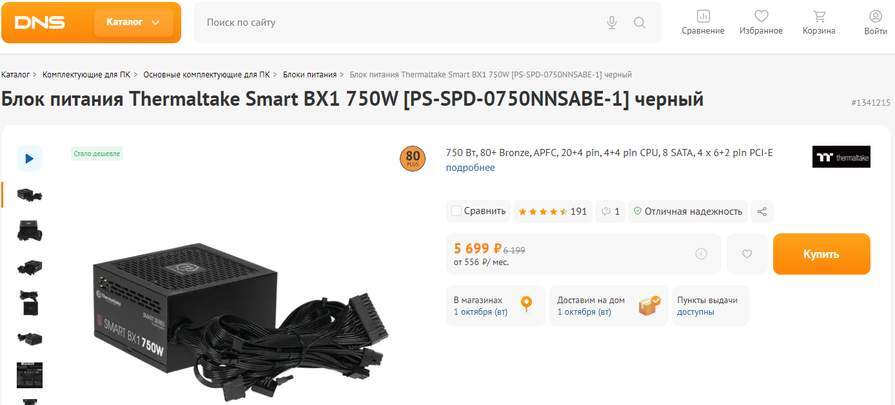Open the Корзина cart
Viewport: 895px width, 405px height.
click(819, 21)
